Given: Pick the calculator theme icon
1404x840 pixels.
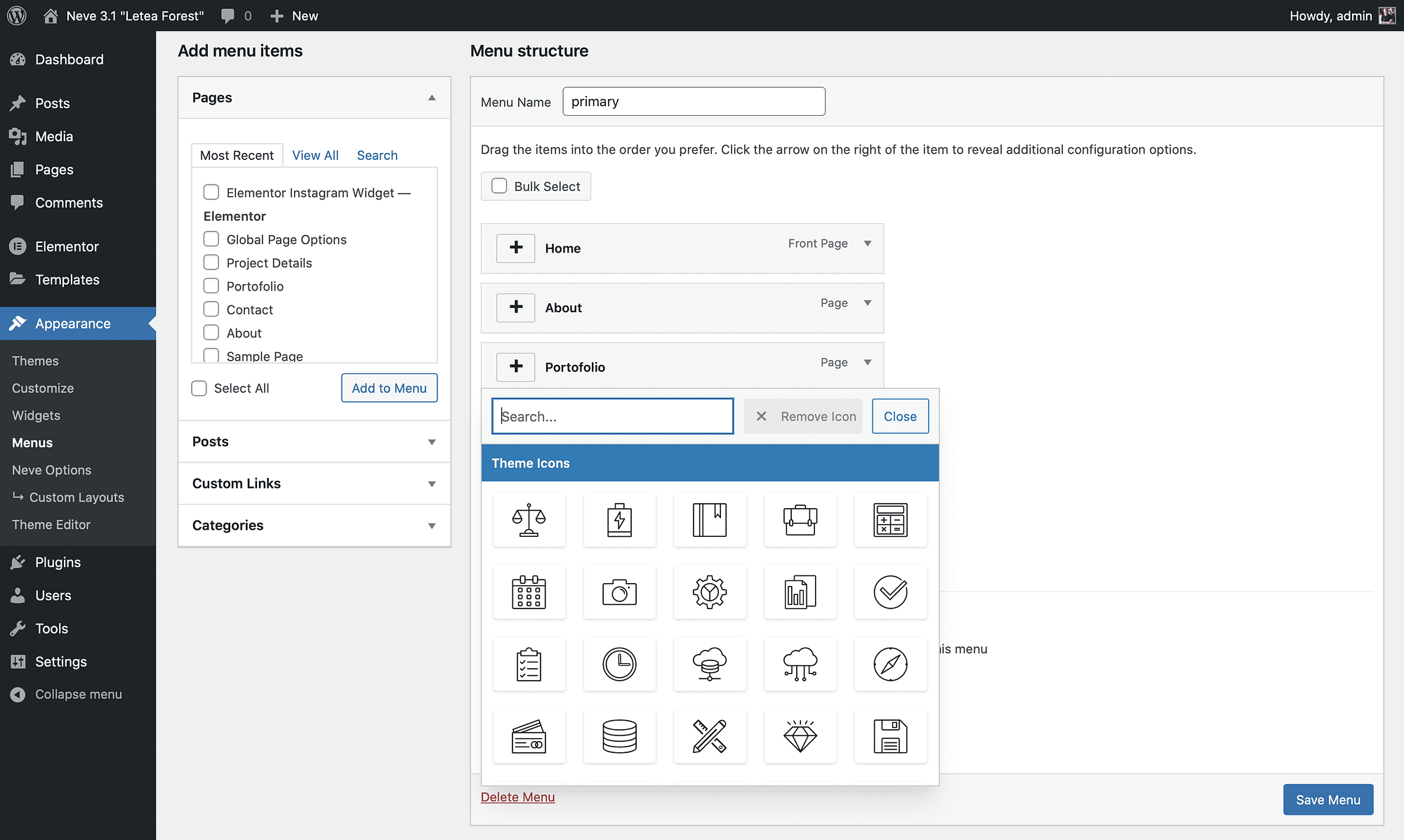Looking at the screenshot, I should pos(891,520).
